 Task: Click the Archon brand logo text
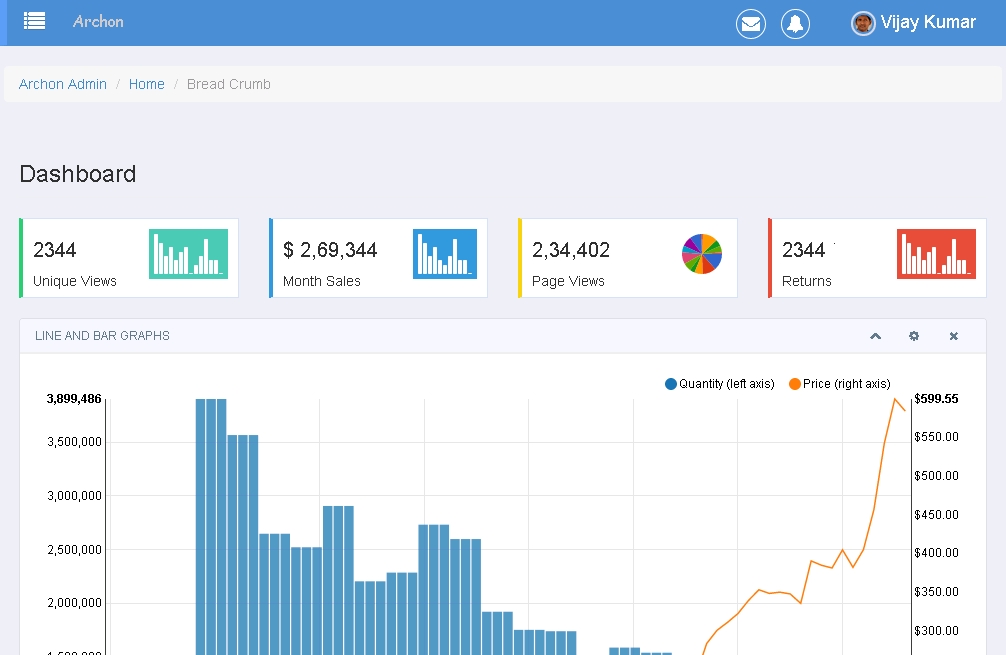tap(98, 21)
